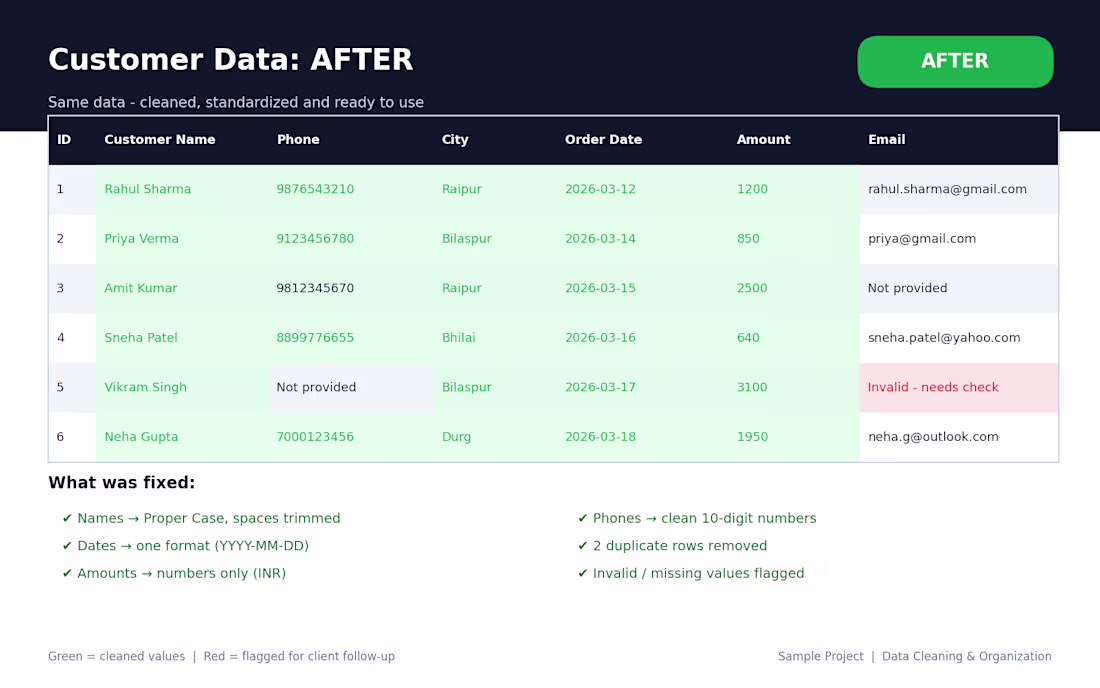This screenshot has width=1100, height=688.
Task: Select customer name Sneha Patel
Action: [140, 337]
